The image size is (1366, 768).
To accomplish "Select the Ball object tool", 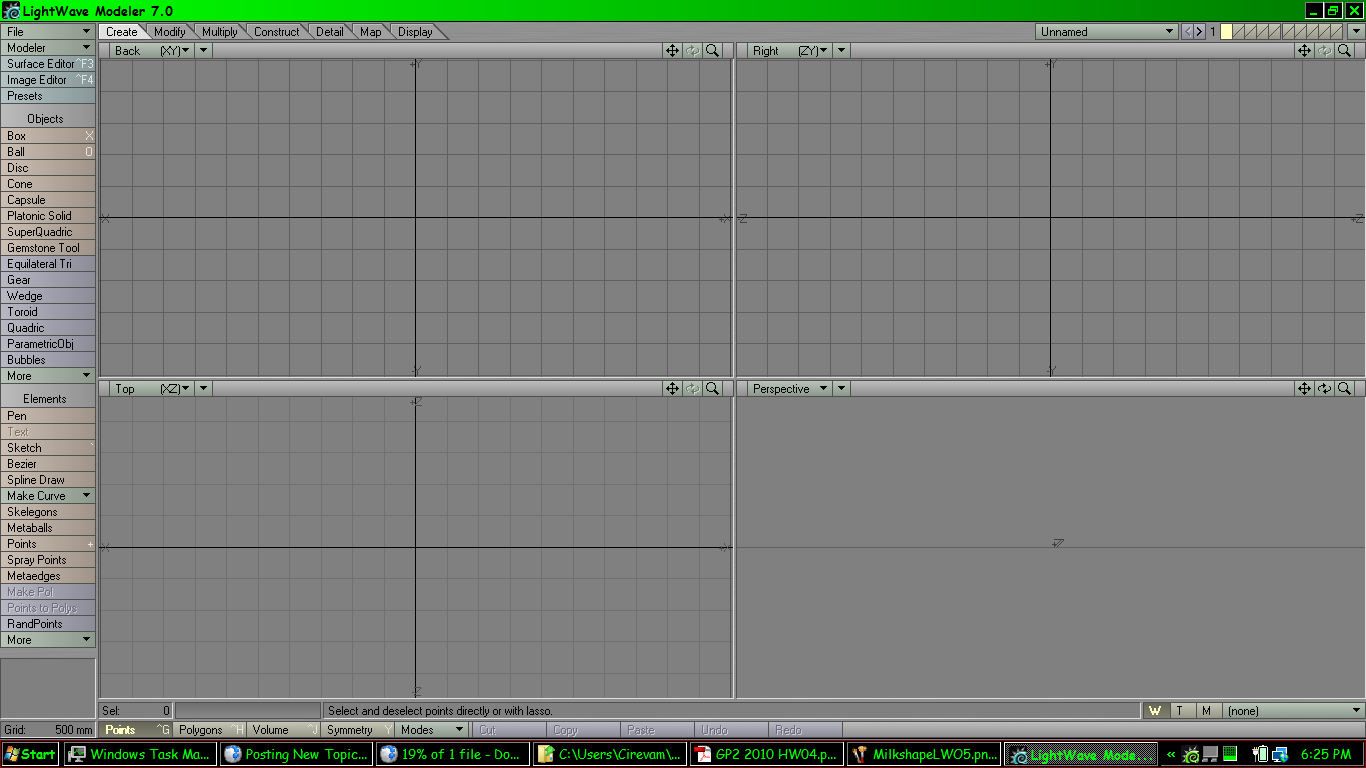I will (48, 152).
